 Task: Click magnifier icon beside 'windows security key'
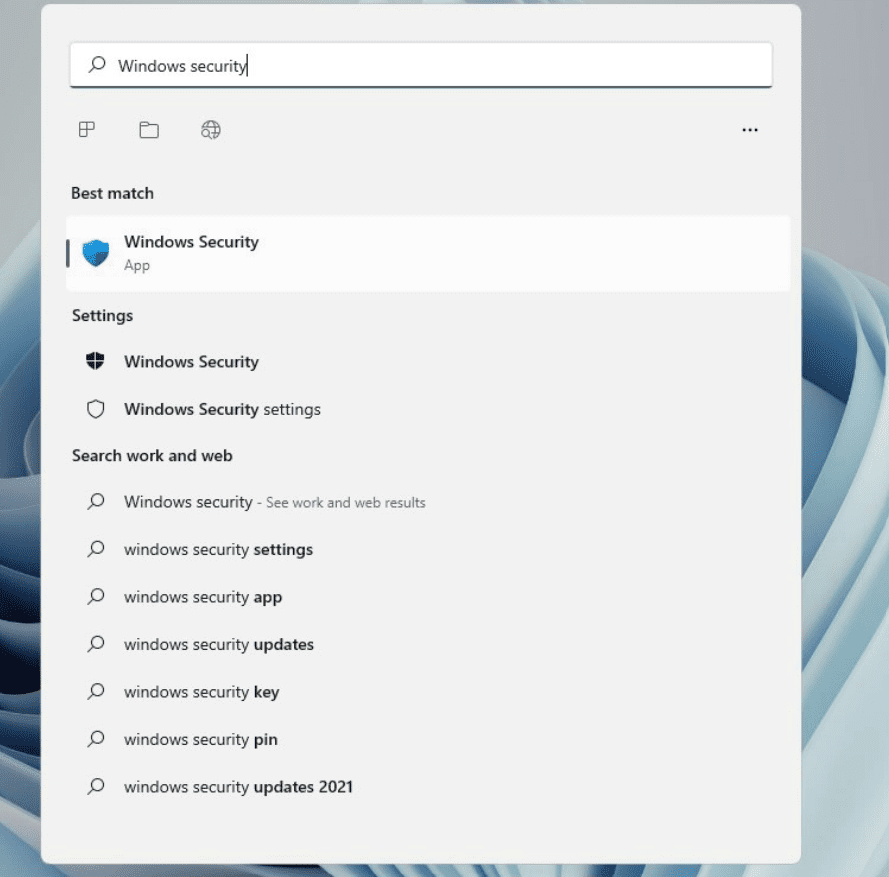click(x=96, y=691)
